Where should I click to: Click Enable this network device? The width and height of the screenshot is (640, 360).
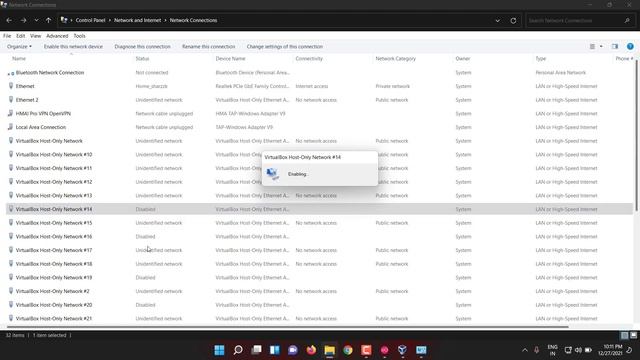pyautogui.click(x=73, y=47)
